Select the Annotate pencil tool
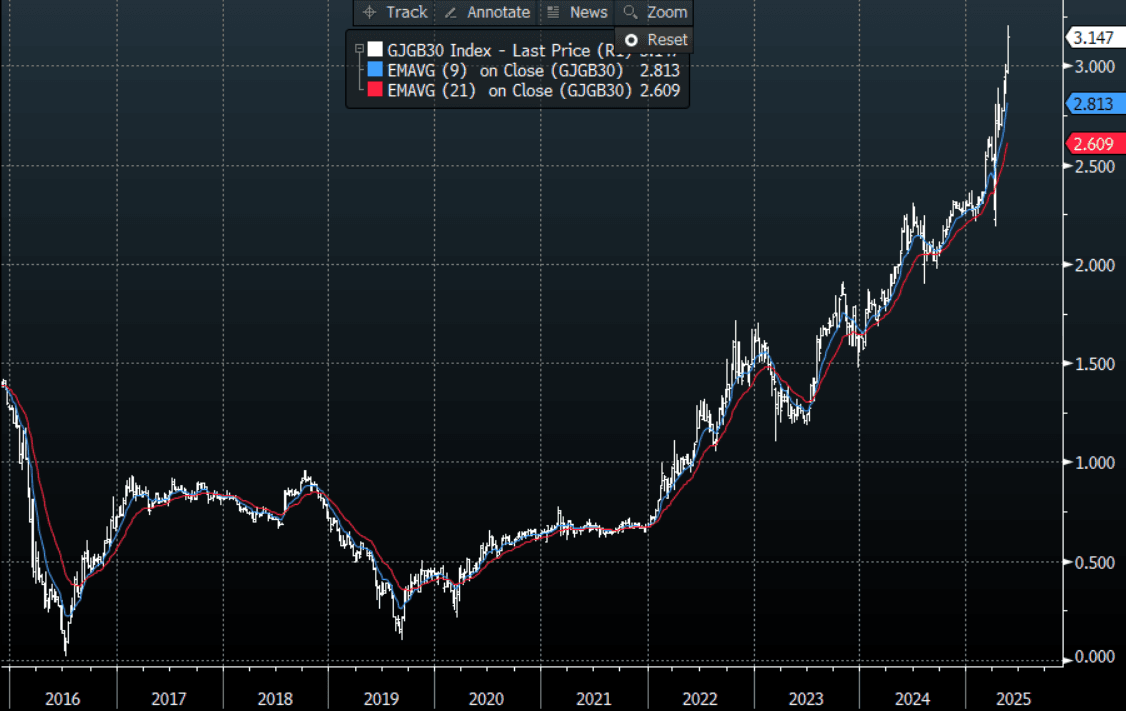 [486, 12]
